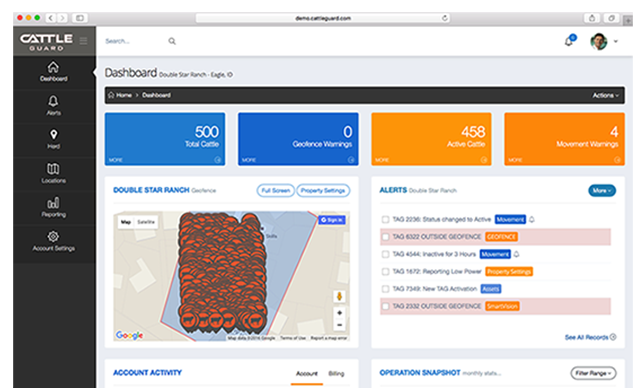Click the notification bell in the top bar

(x=570, y=41)
